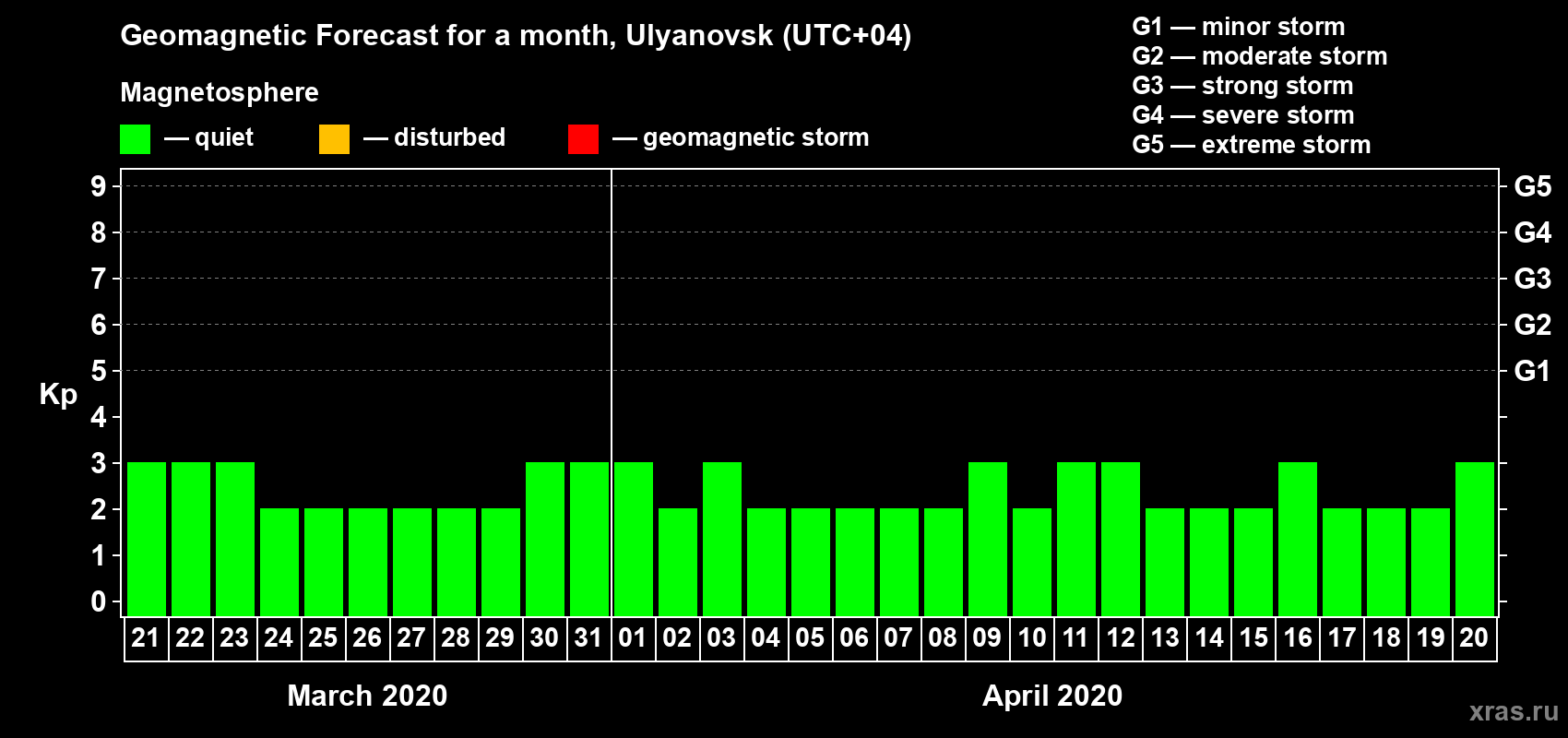
Task: Click the date cell 18 in April
Action: 1386,638
